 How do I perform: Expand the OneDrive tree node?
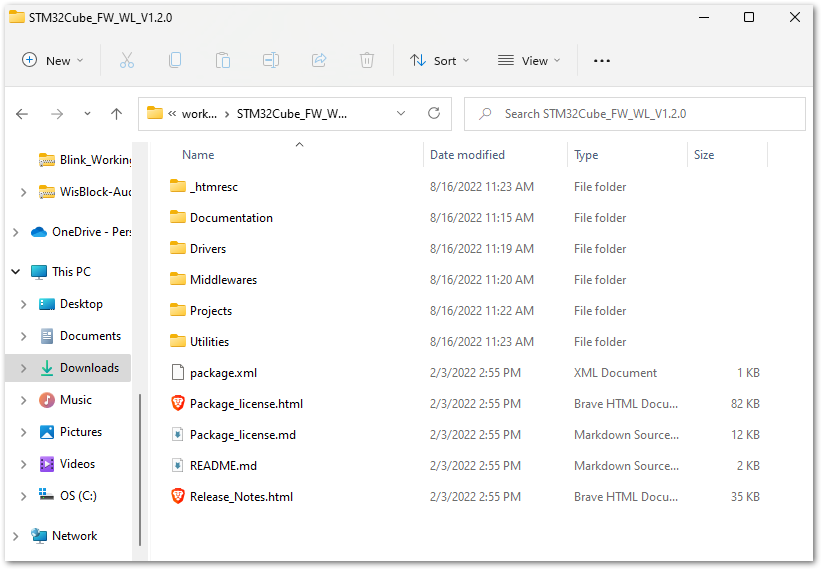coord(16,232)
